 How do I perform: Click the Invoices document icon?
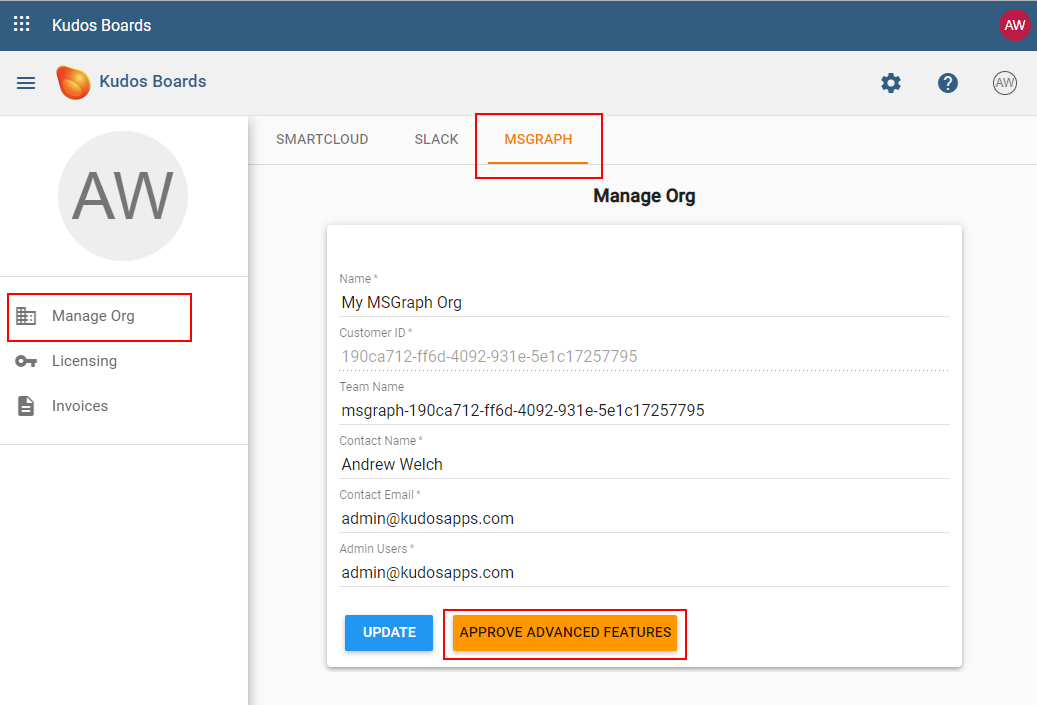click(26, 405)
